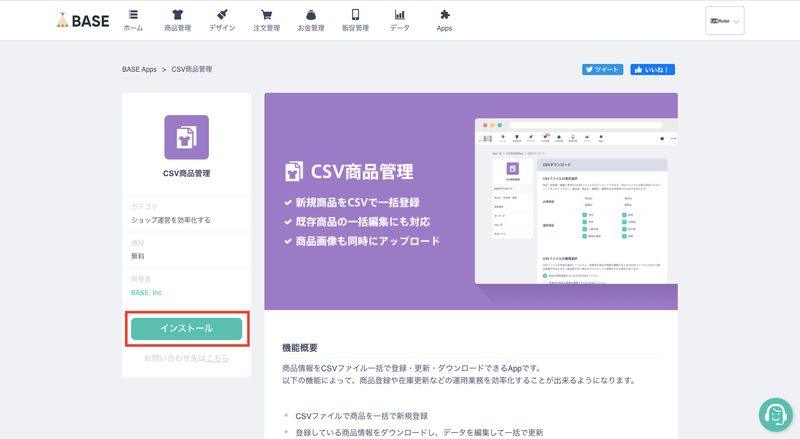This screenshot has width=800, height=439.
Task: Click the こちら contact link
Action: click(x=217, y=358)
